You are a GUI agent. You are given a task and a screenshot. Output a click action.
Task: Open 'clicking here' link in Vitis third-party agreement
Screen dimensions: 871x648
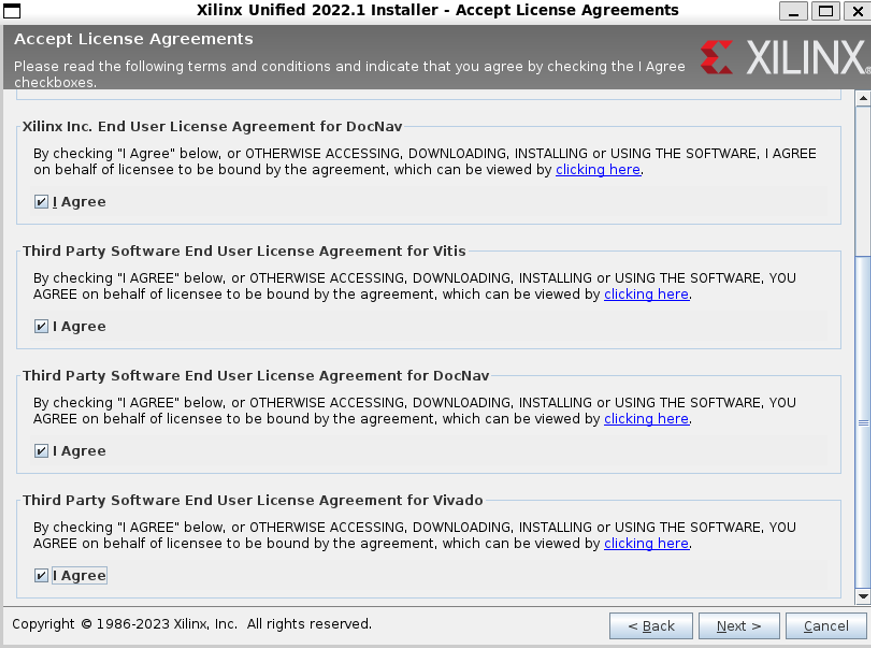[646, 294]
